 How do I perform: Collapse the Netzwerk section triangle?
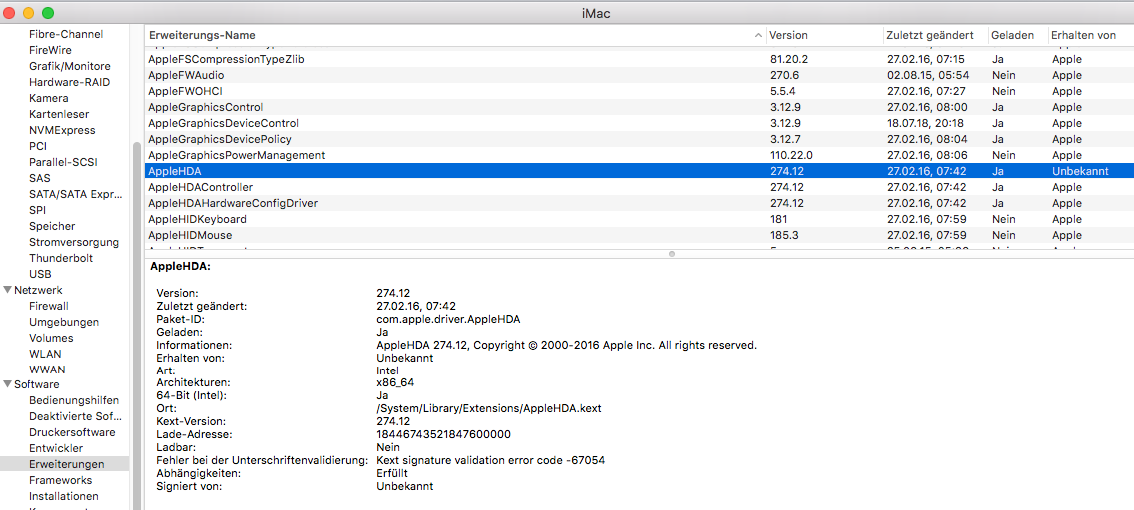pos(7,290)
